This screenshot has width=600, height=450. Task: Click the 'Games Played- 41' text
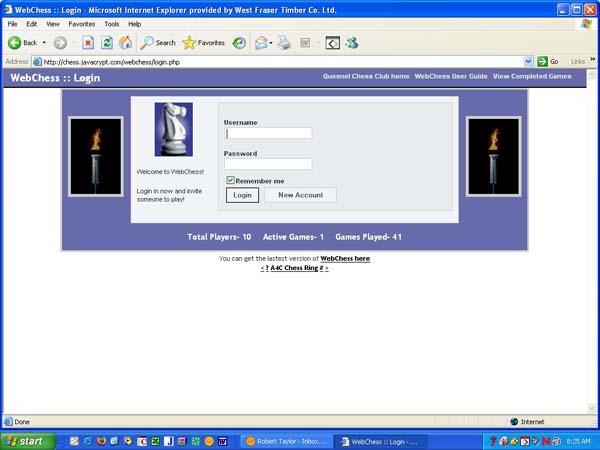point(368,237)
